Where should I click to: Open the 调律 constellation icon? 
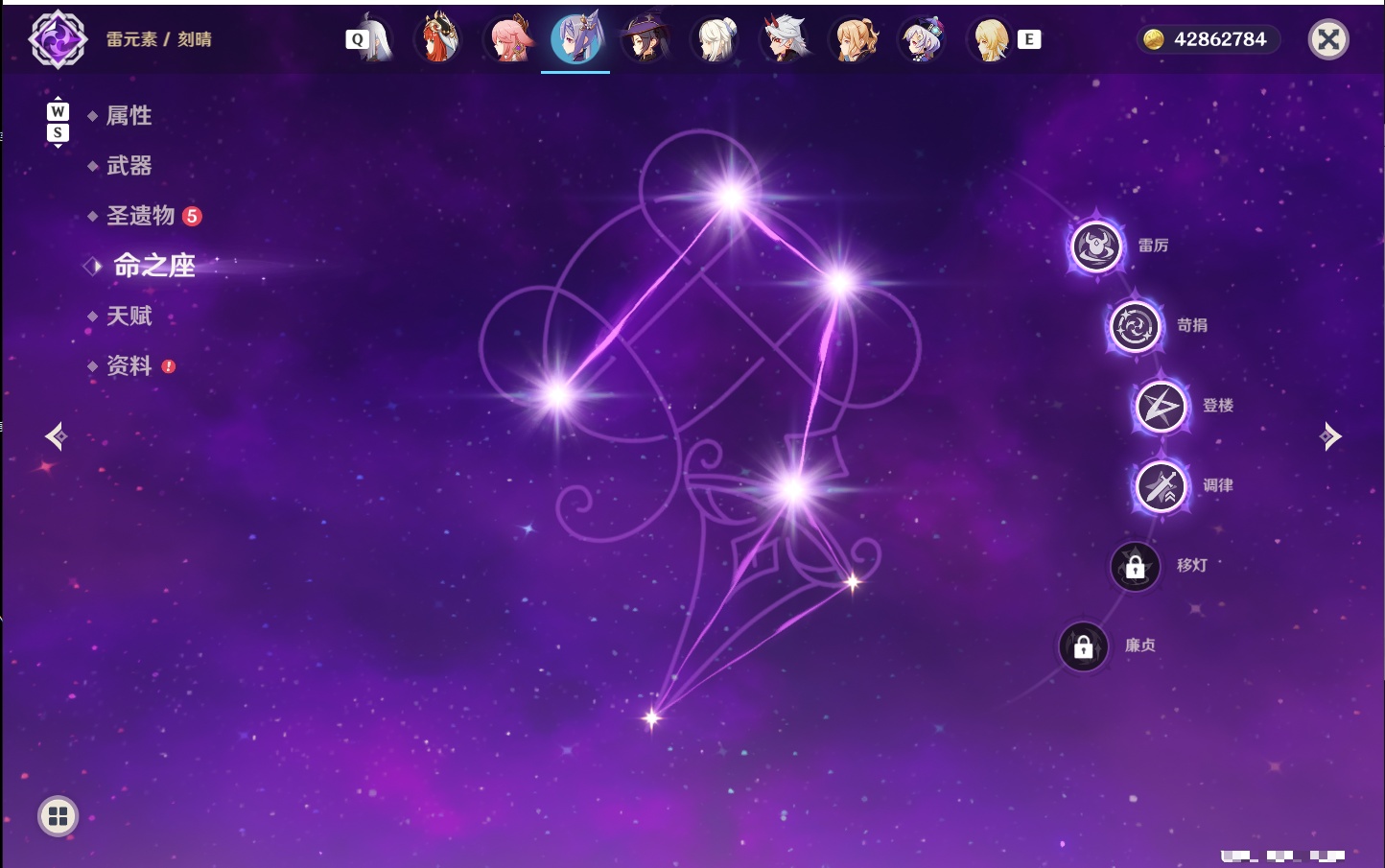point(1161,485)
